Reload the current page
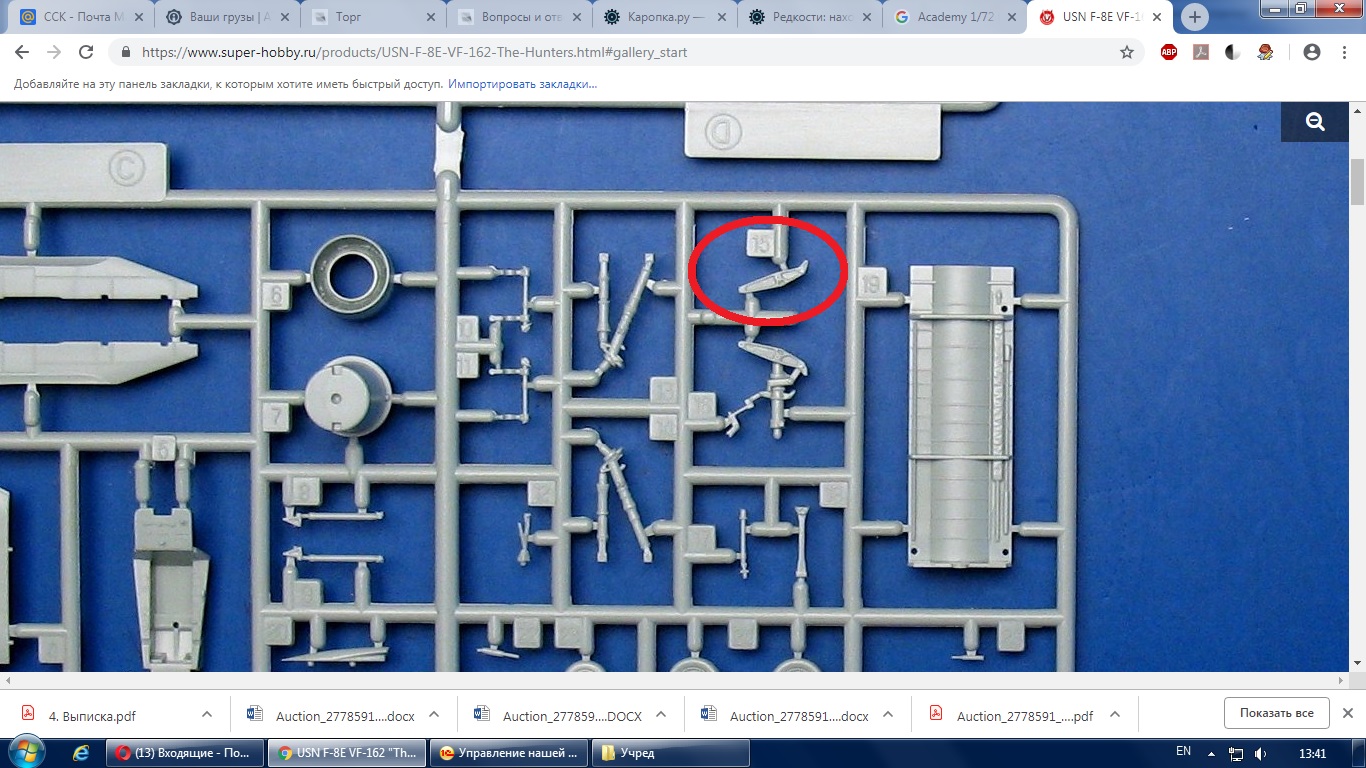The width and height of the screenshot is (1366, 768). (x=86, y=52)
